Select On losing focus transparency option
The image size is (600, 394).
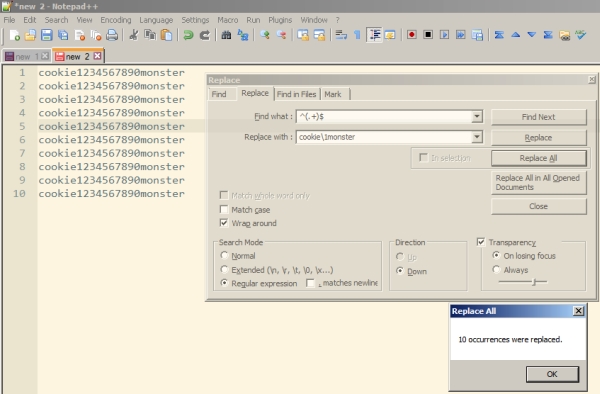[x=496, y=255]
